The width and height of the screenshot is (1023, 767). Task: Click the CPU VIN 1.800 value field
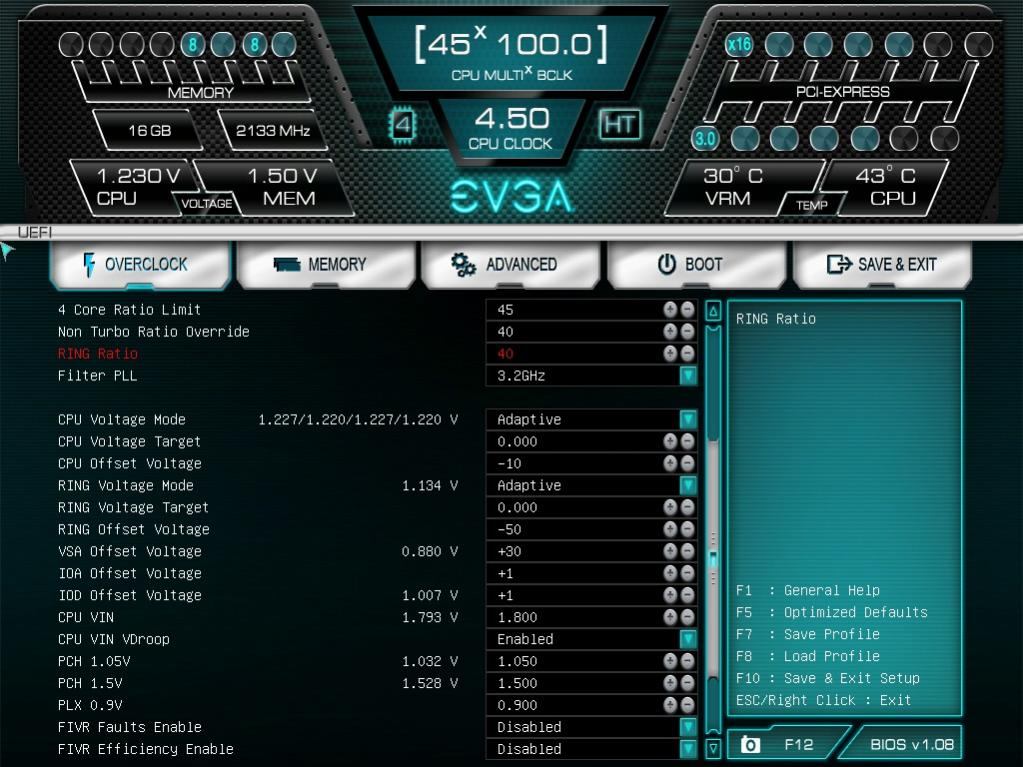click(592, 617)
